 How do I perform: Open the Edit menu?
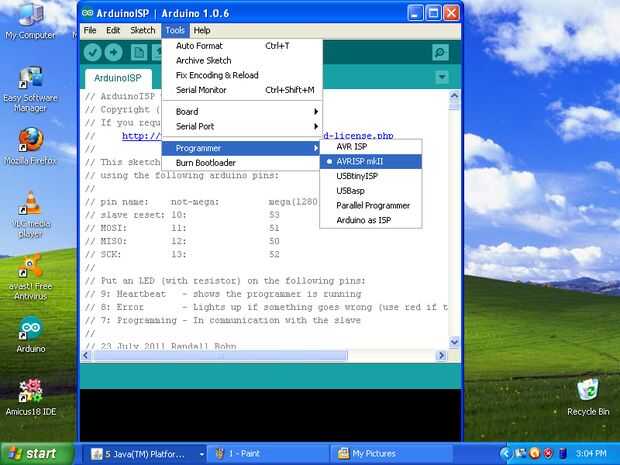coord(113,30)
